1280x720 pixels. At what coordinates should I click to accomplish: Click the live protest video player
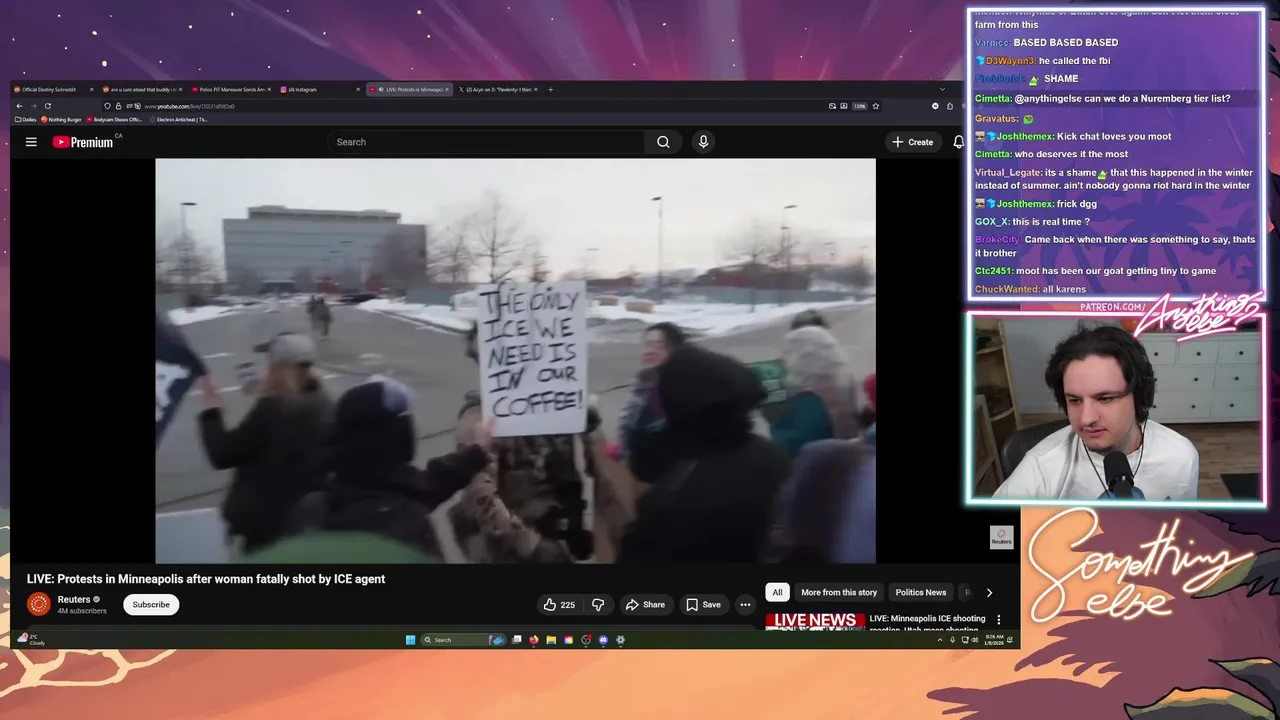pos(515,361)
